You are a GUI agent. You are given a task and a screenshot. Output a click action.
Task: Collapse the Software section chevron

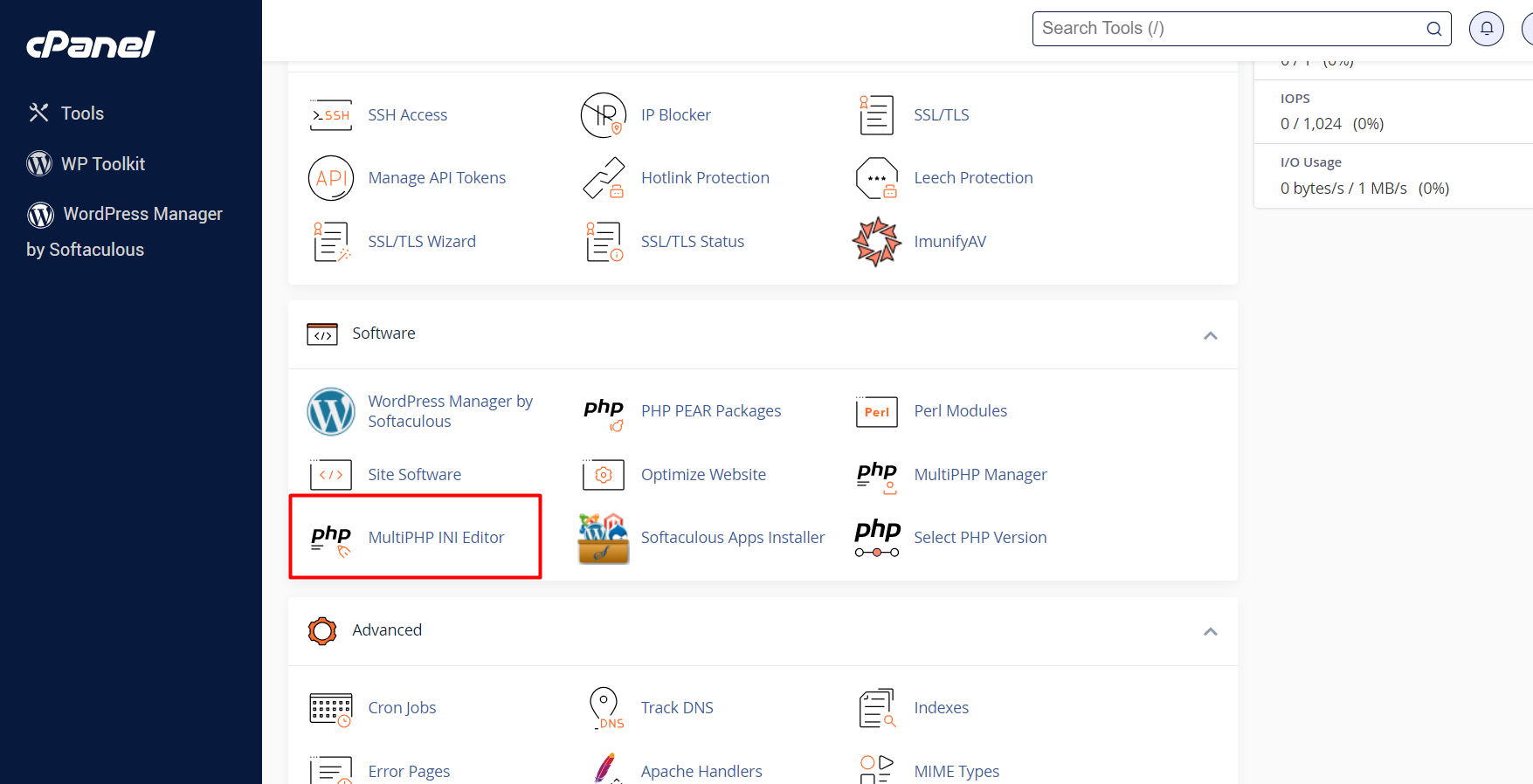pyautogui.click(x=1211, y=335)
